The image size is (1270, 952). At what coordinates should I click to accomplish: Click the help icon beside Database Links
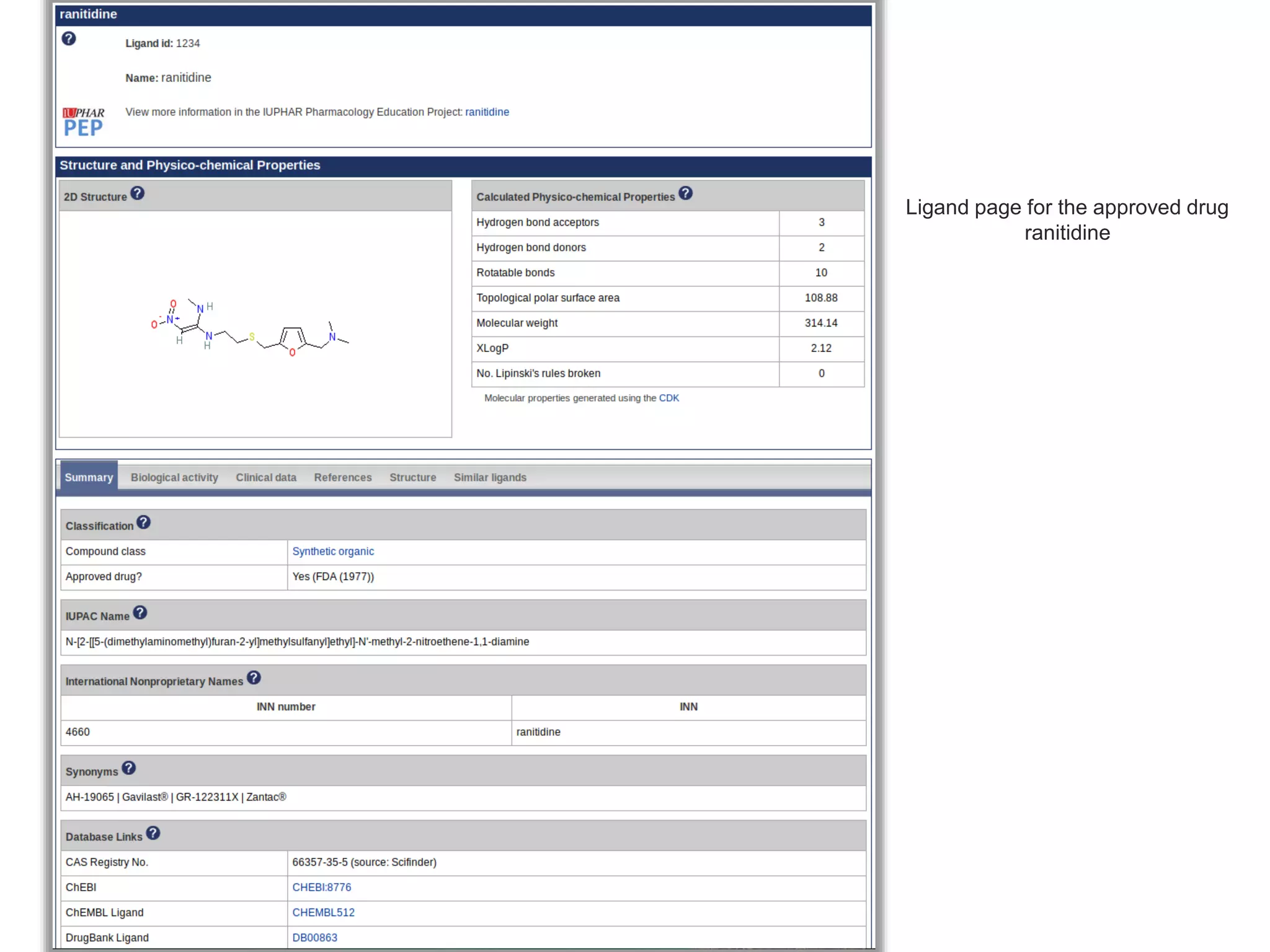tap(153, 834)
